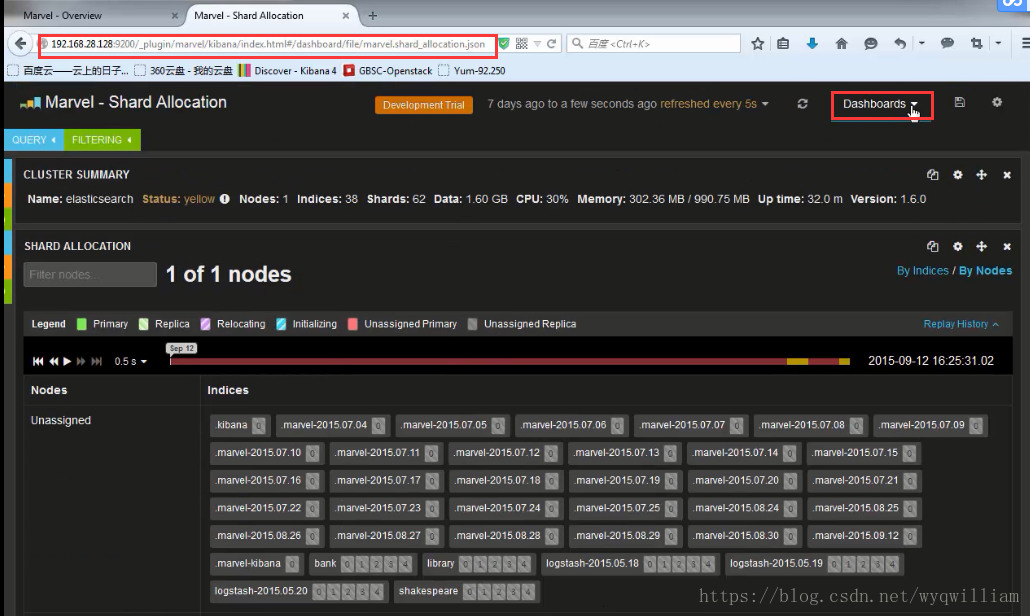Open the Discover - Kibana 4 bookmark
This screenshot has height=616, width=1030.
pos(288,70)
